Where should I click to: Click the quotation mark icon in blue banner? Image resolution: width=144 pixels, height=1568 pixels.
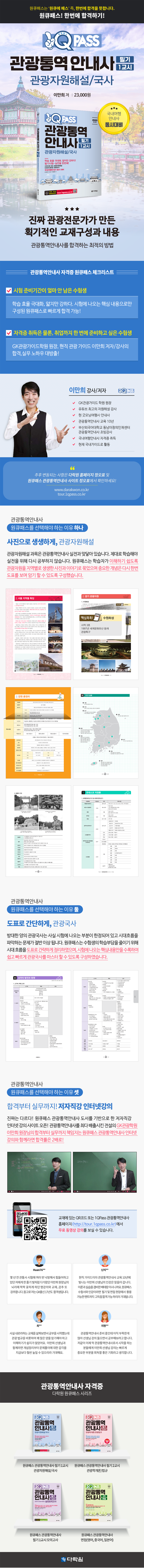[72, 468]
